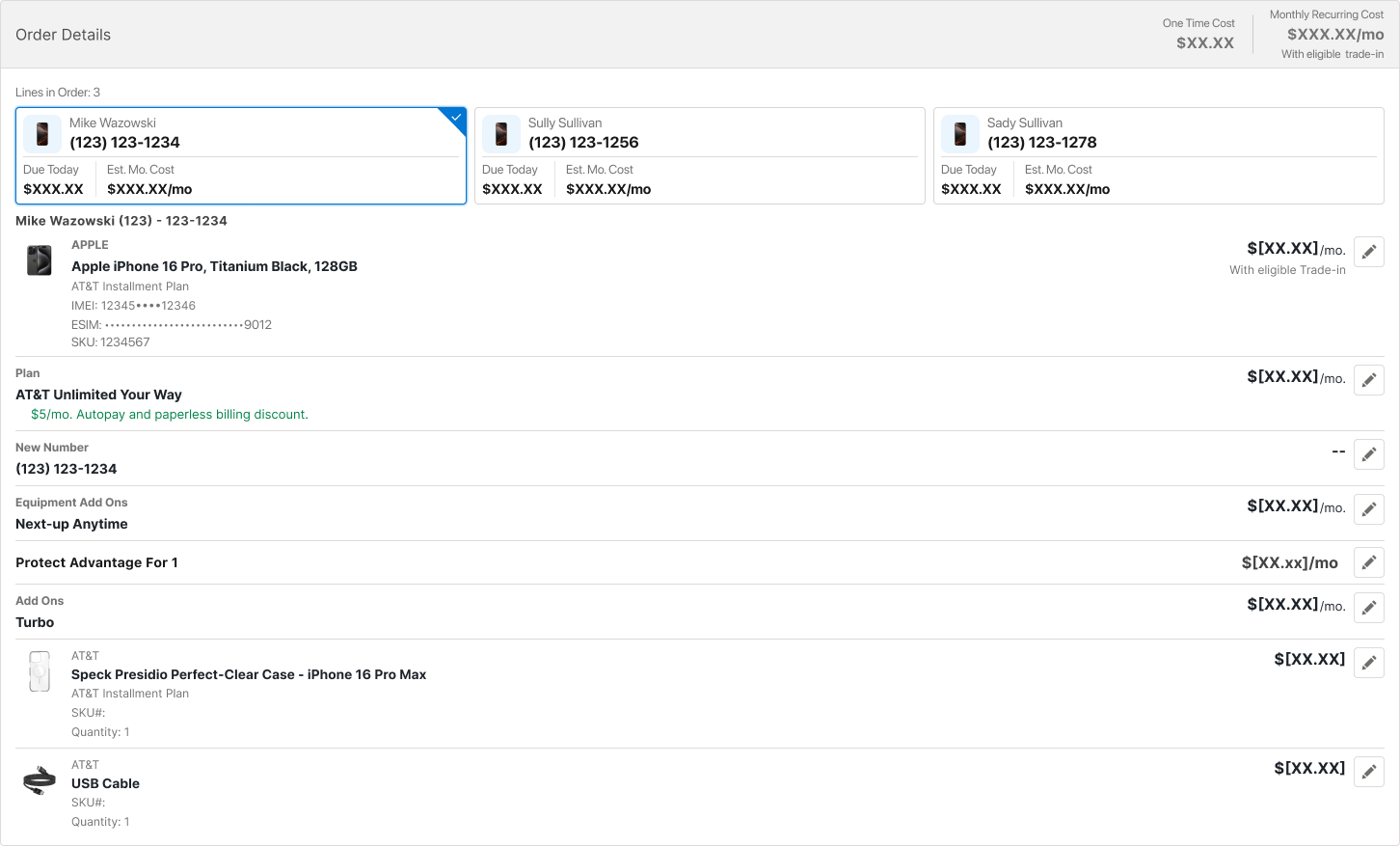Edit the AT&T Unlimited Your Way plan
The height and width of the screenshot is (846, 1400).
1369,380
